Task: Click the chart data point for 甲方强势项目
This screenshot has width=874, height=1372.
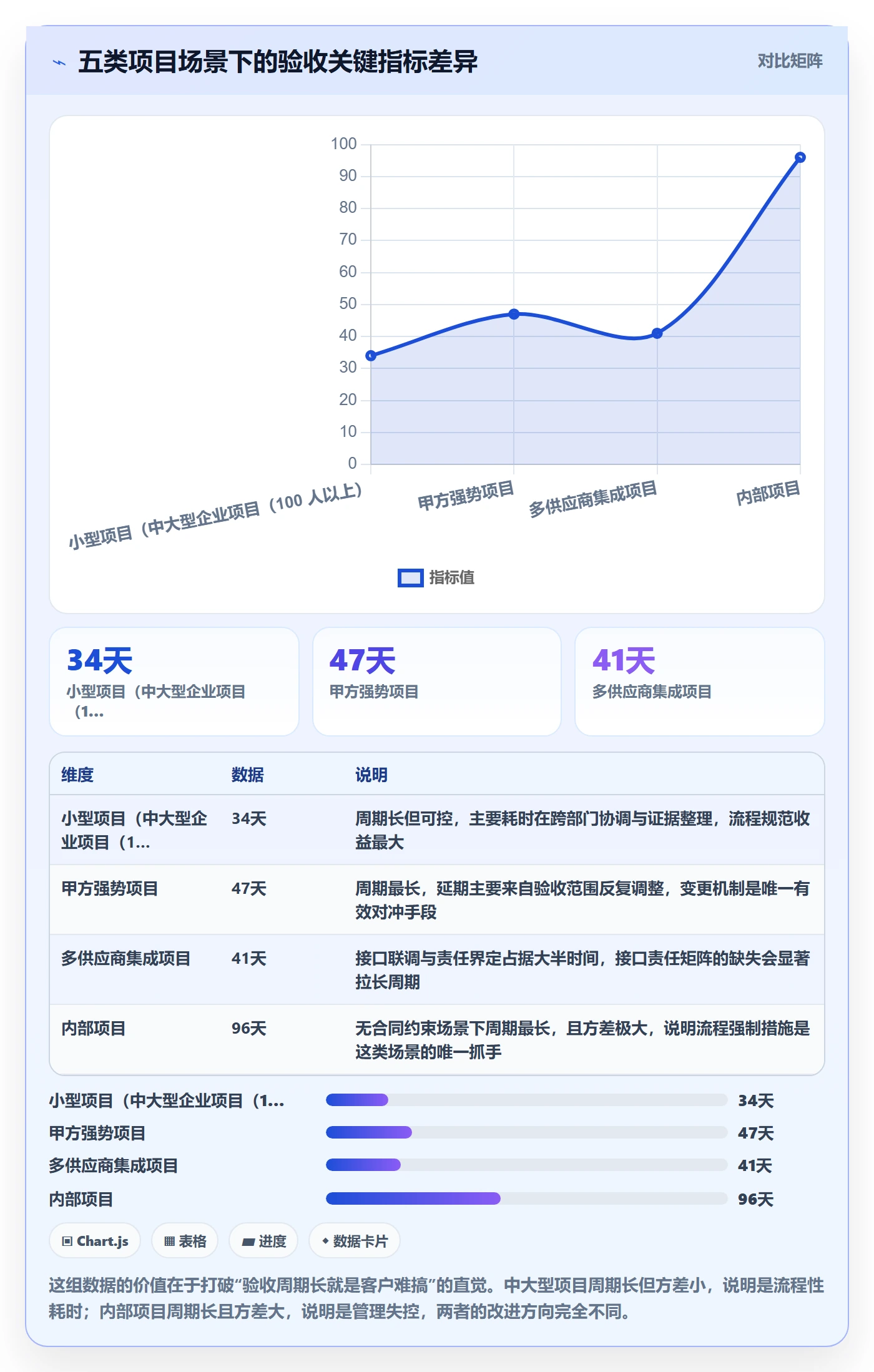Action: pos(514,314)
